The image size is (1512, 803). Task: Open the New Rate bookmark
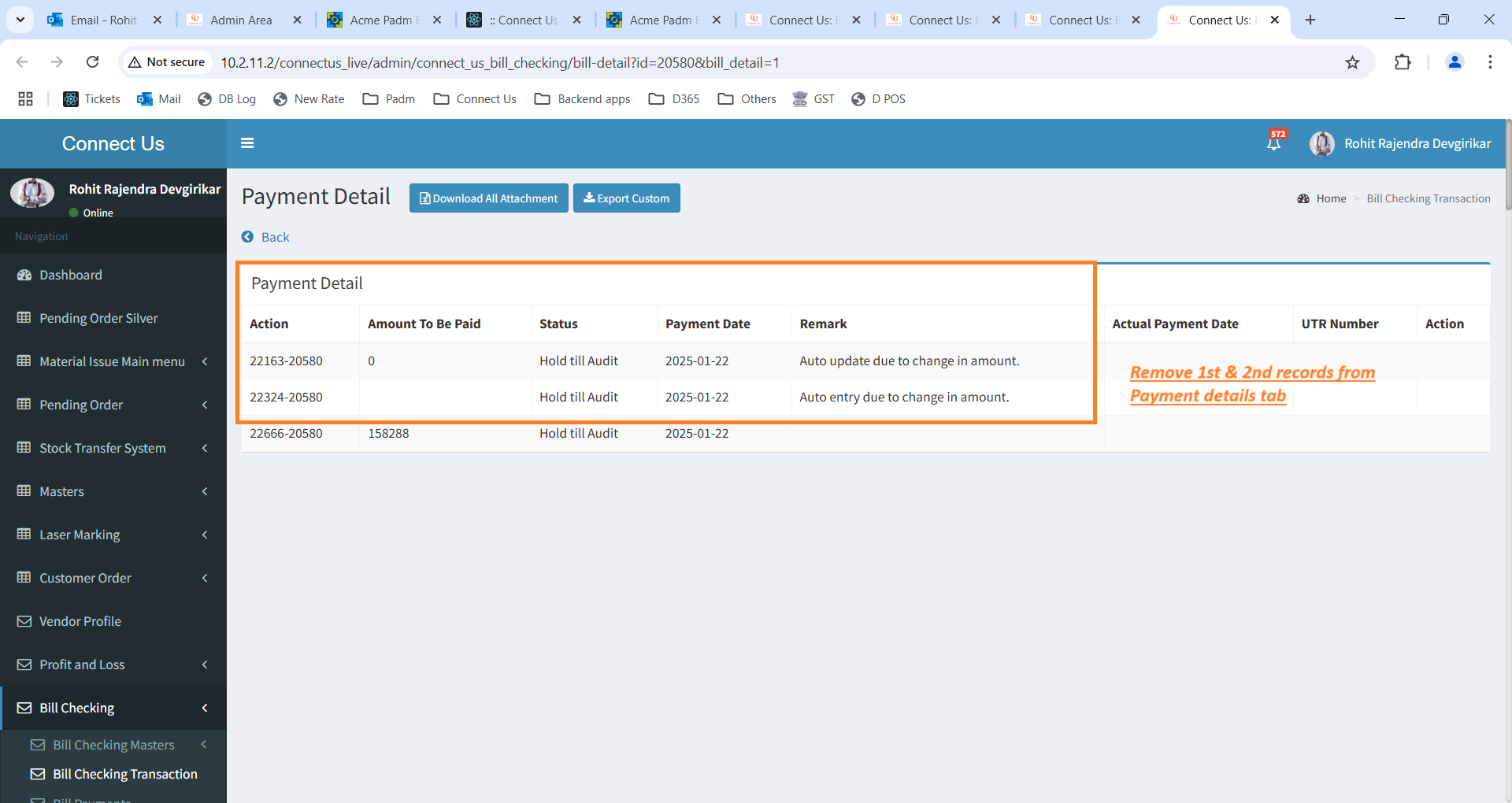[309, 98]
